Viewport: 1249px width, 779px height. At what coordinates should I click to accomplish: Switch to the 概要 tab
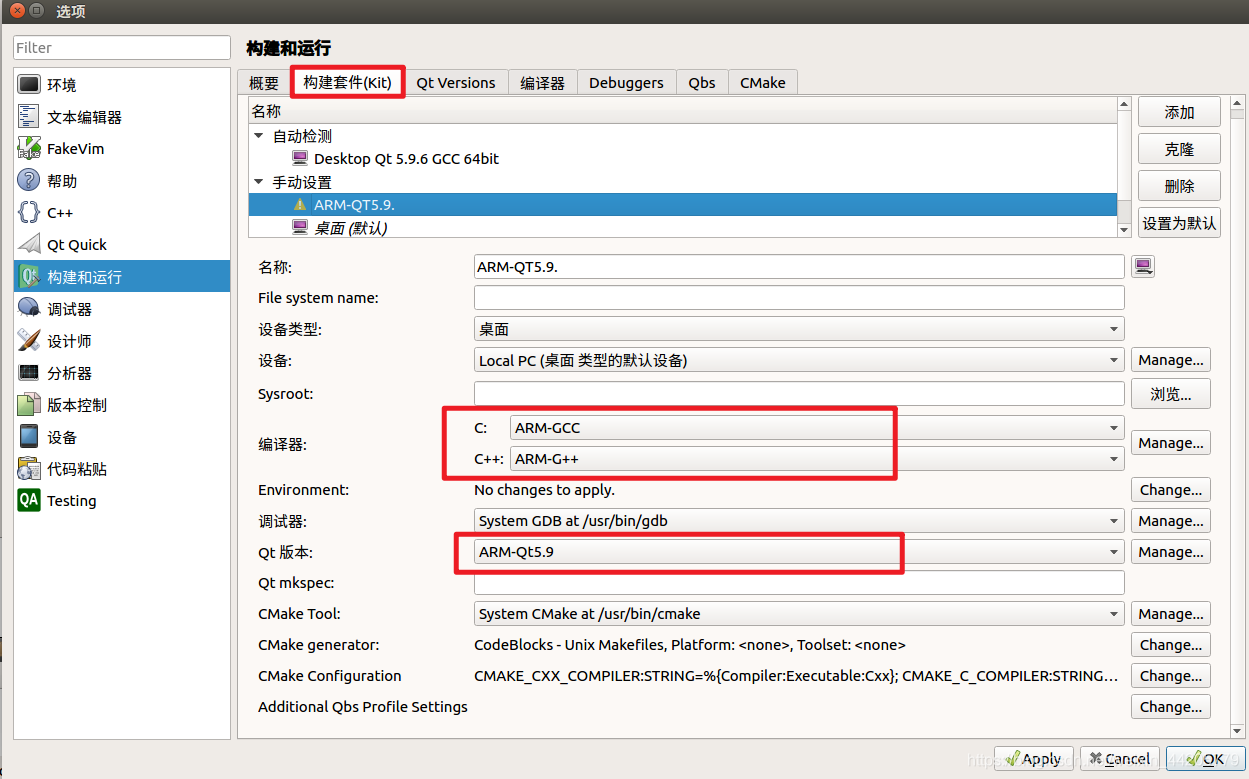pos(264,83)
